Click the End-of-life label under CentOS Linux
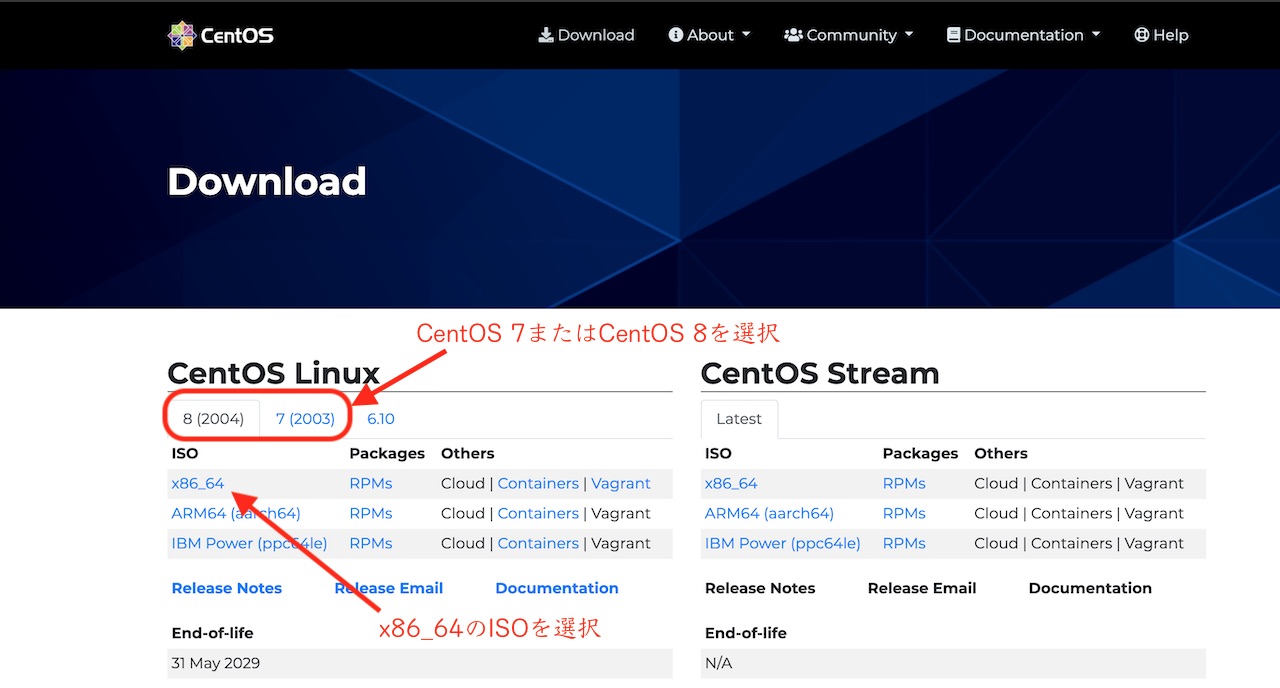This screenshot has width=1280, height=688. 213,633
